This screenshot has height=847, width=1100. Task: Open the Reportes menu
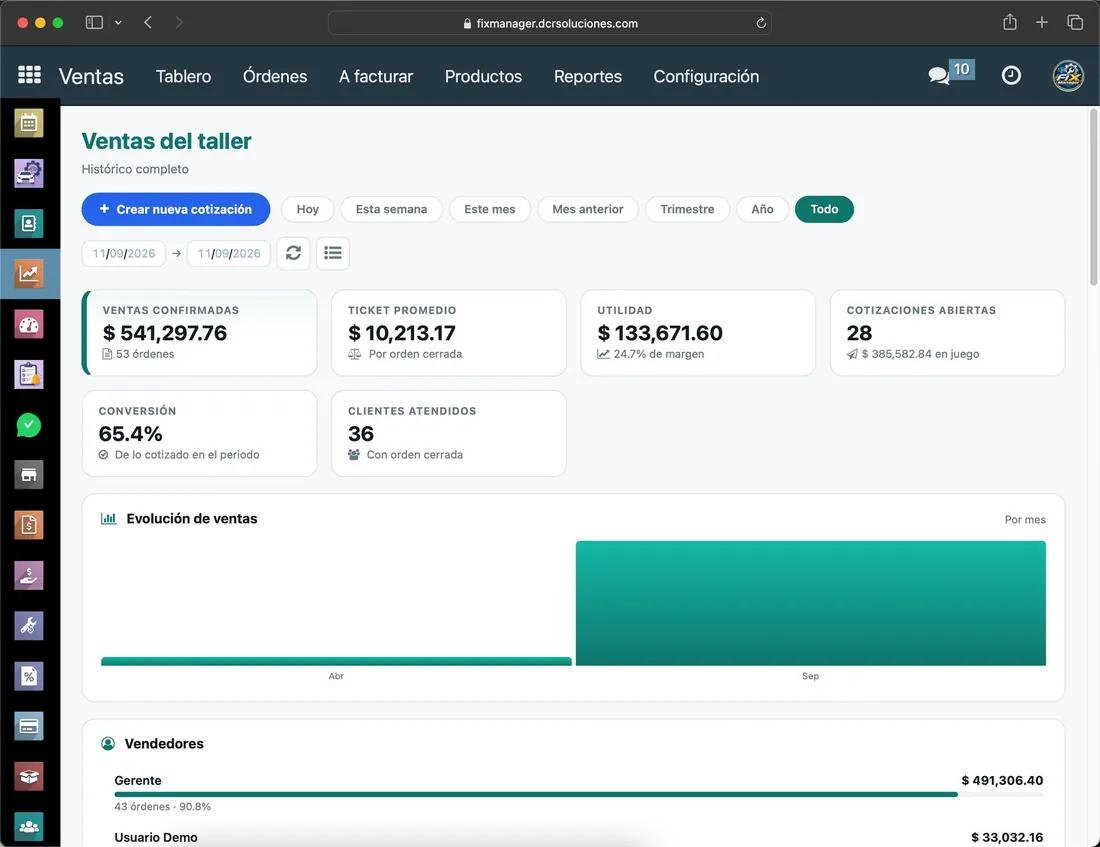[x=588, y=76]
